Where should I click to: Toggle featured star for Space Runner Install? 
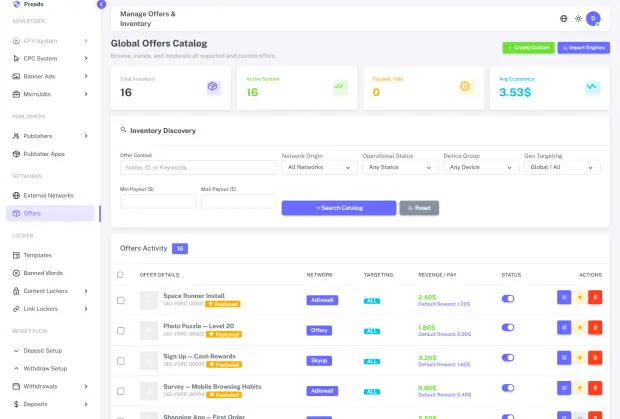pos(580,297)
